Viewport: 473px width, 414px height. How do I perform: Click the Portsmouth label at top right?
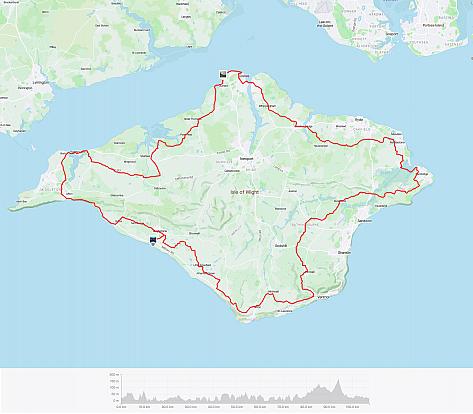(x=433, y=25)
